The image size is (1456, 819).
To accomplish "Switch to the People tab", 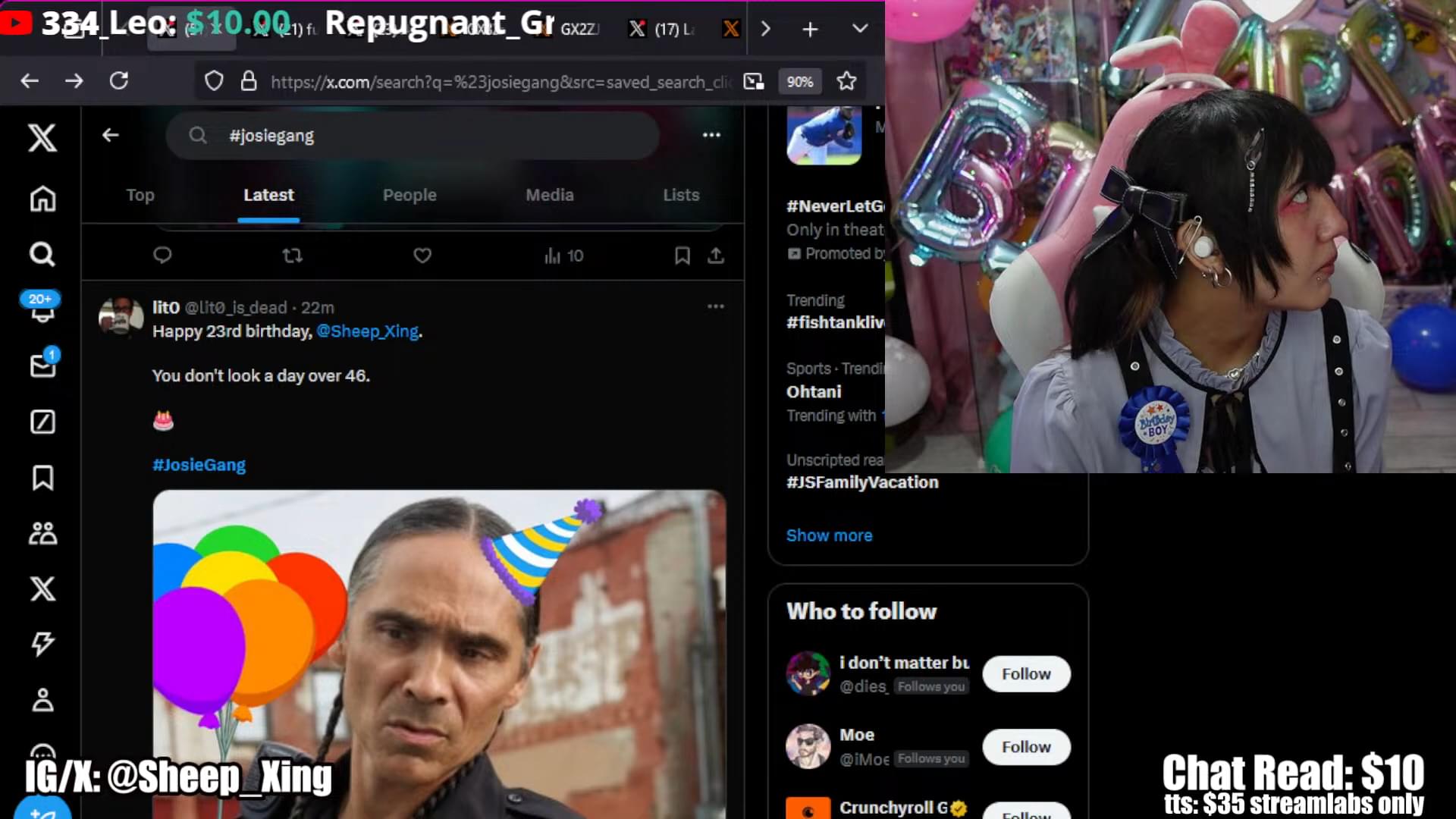I will coord(409,195).
